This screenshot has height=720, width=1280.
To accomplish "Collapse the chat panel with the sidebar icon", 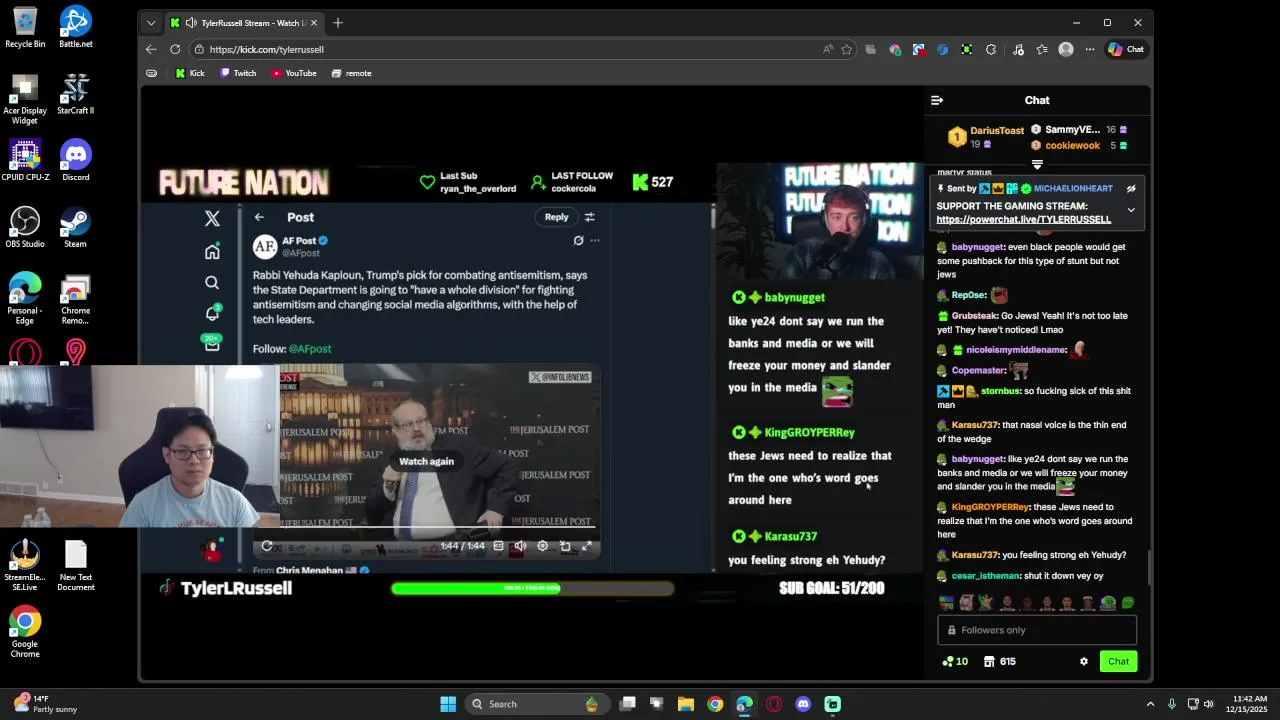I will (x=937, y=100).
